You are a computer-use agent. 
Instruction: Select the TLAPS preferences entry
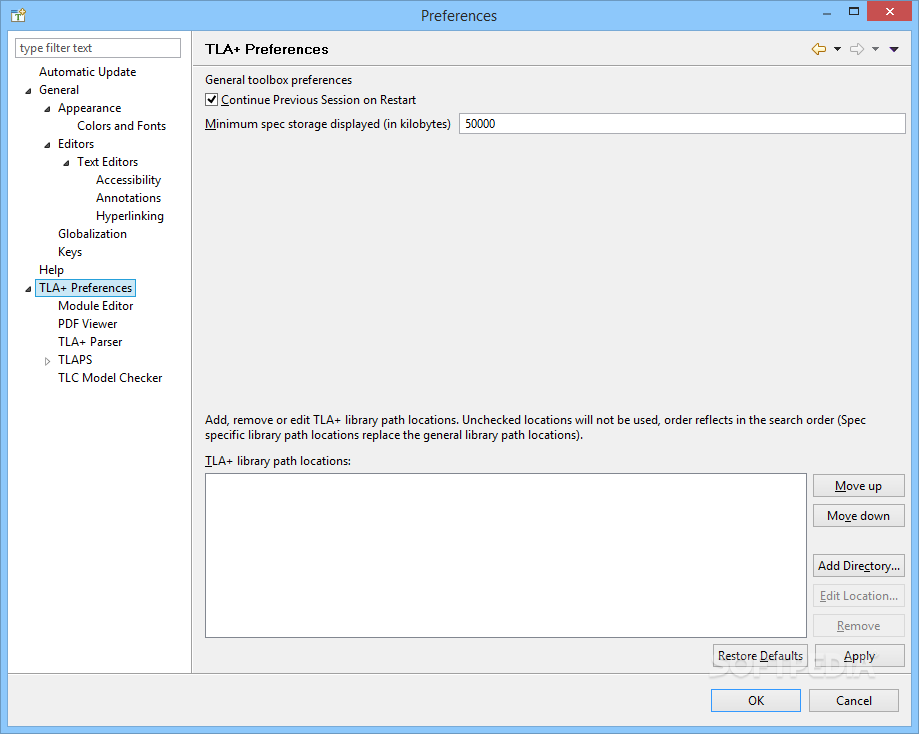pos(75,360)
